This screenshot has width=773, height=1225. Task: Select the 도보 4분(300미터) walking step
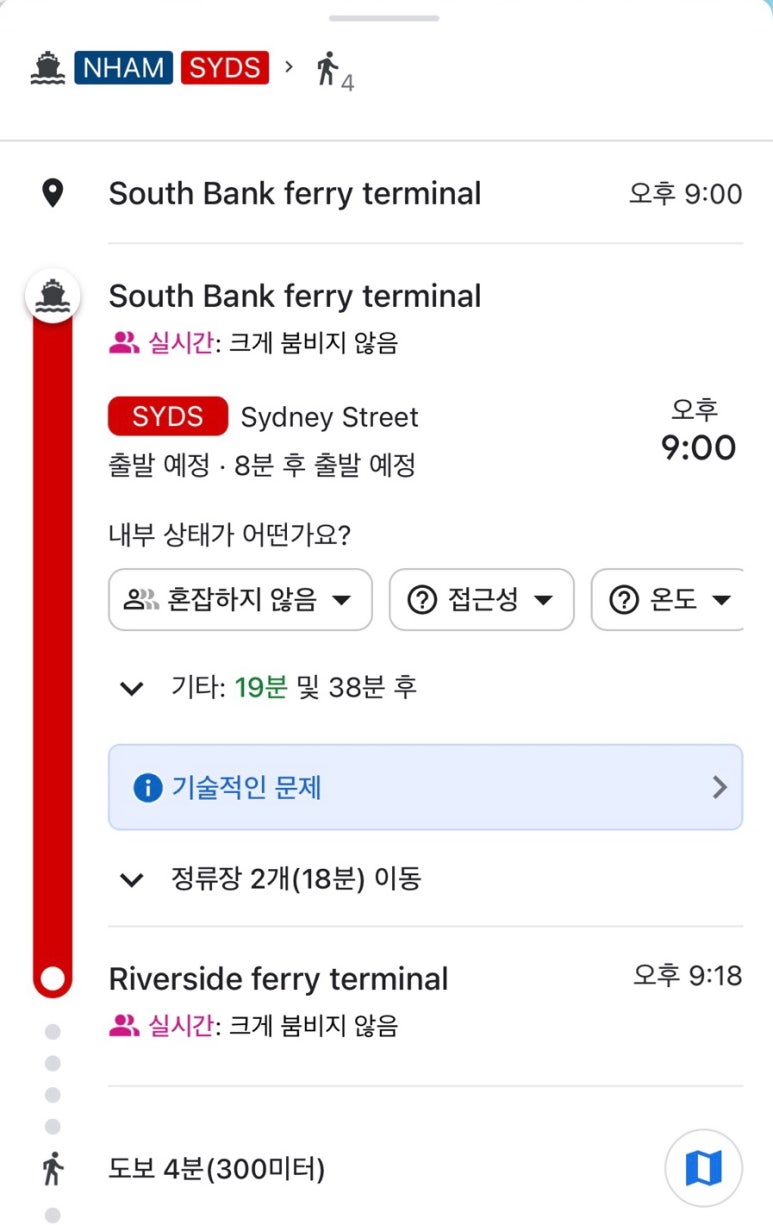point(217,1168)
